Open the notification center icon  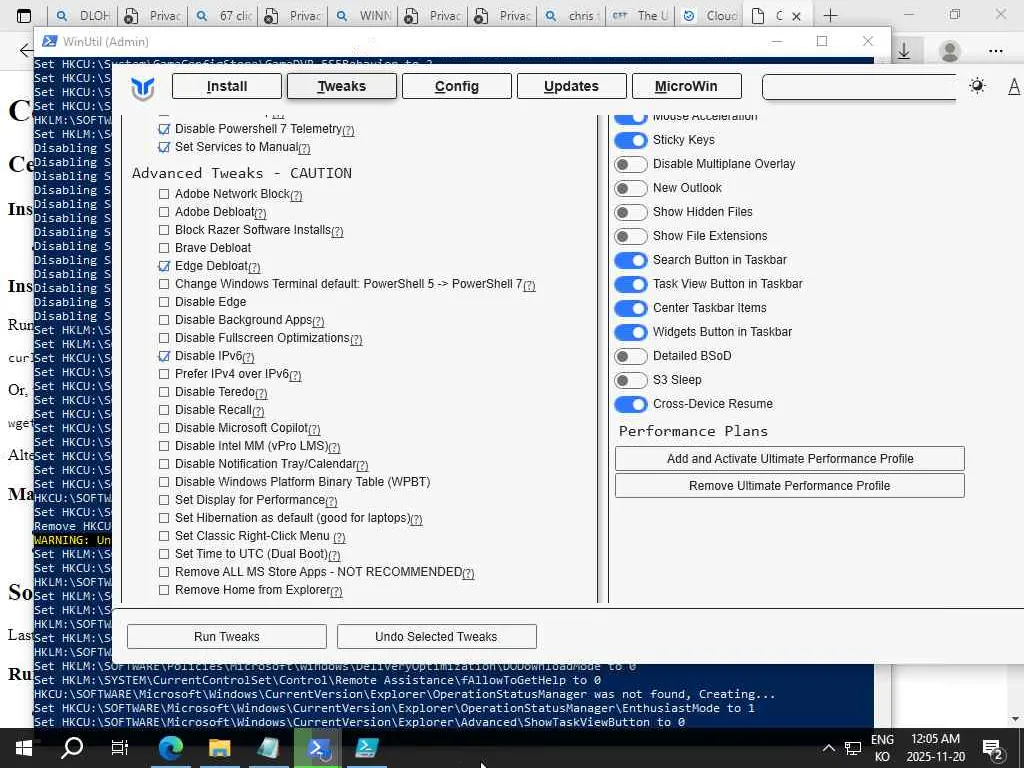[x=993, y=748]
